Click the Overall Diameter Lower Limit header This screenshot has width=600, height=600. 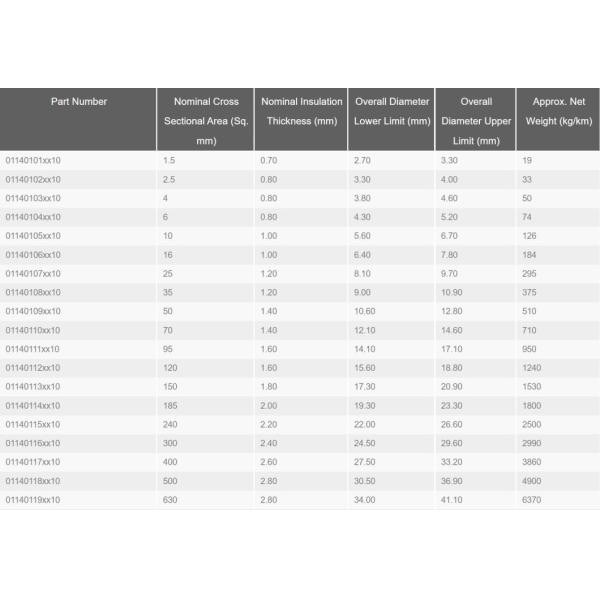[x=392, y=111]
